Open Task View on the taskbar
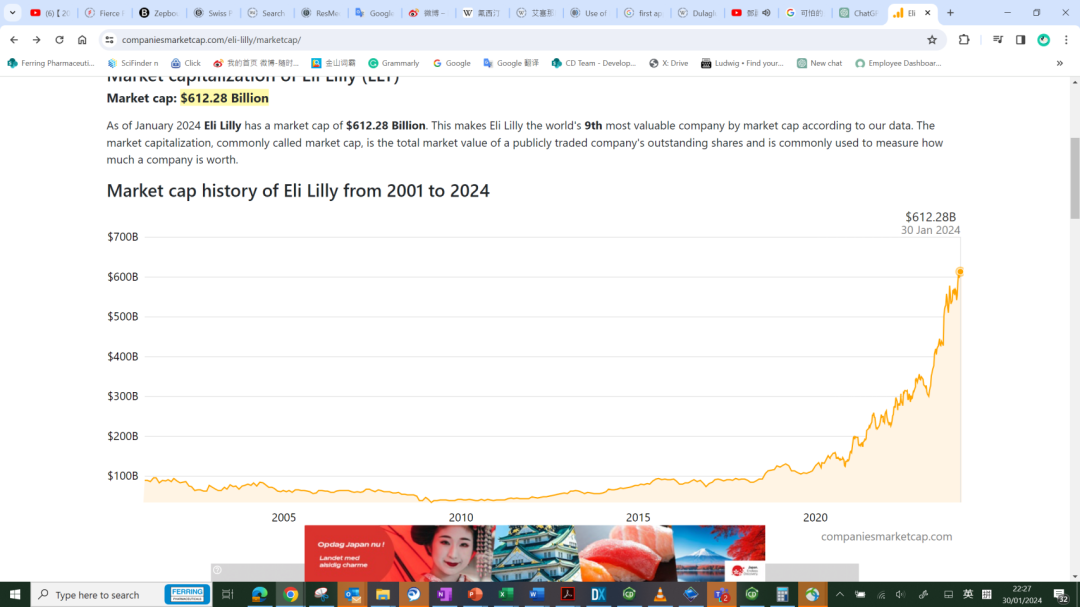This screenshot has width=1080, height=607. point(227,594)
